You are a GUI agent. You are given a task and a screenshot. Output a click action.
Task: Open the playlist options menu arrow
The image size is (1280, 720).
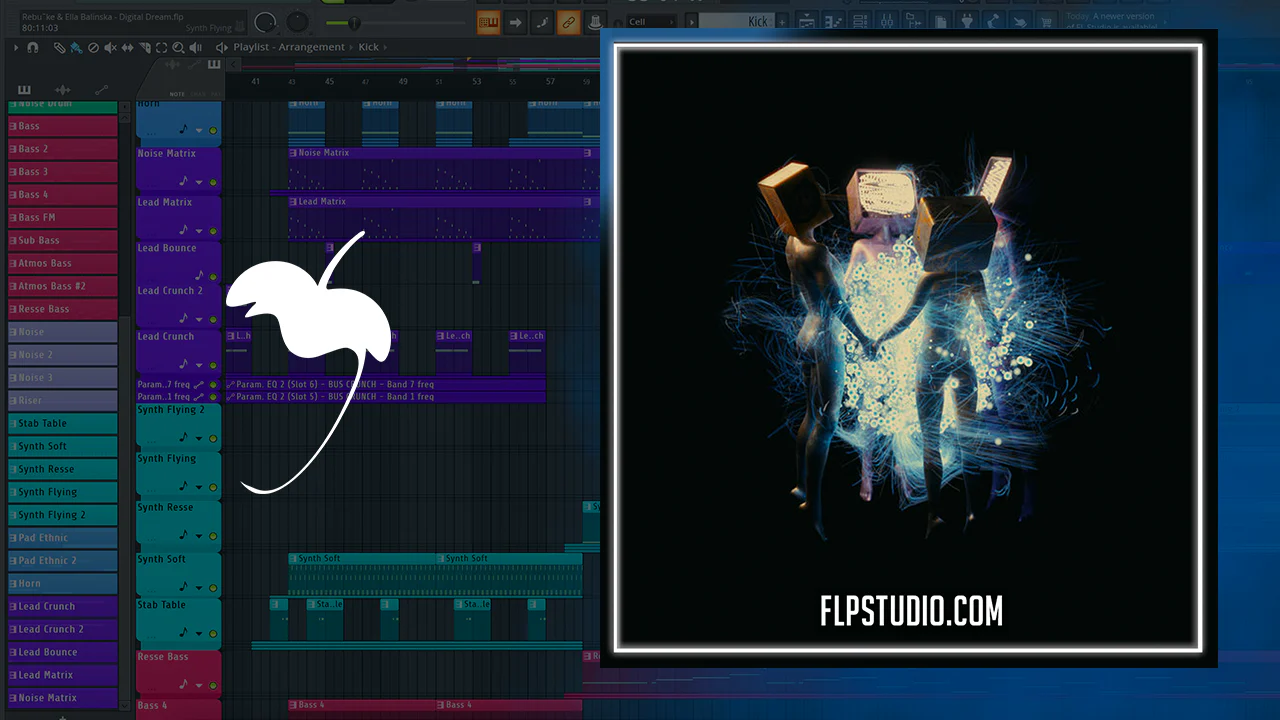[15, 47]
